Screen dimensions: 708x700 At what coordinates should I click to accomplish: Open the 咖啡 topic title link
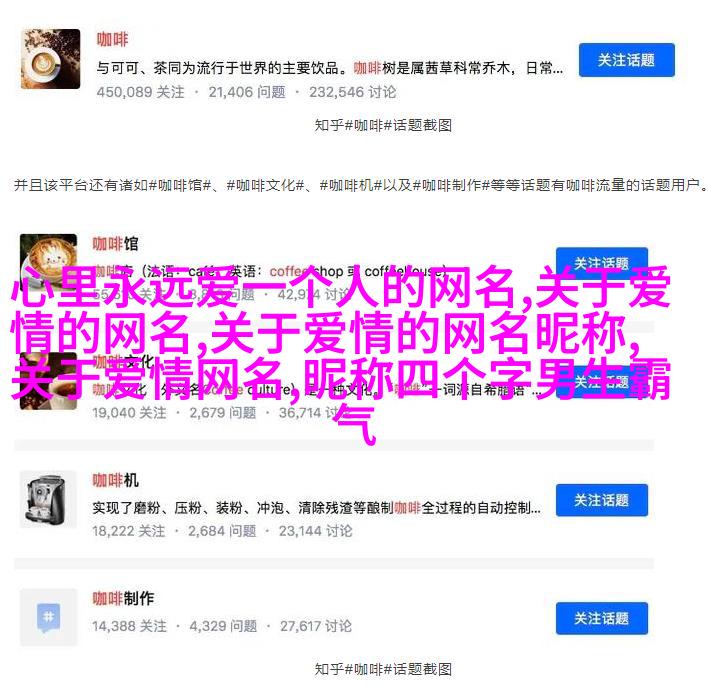tap(112, 39)
